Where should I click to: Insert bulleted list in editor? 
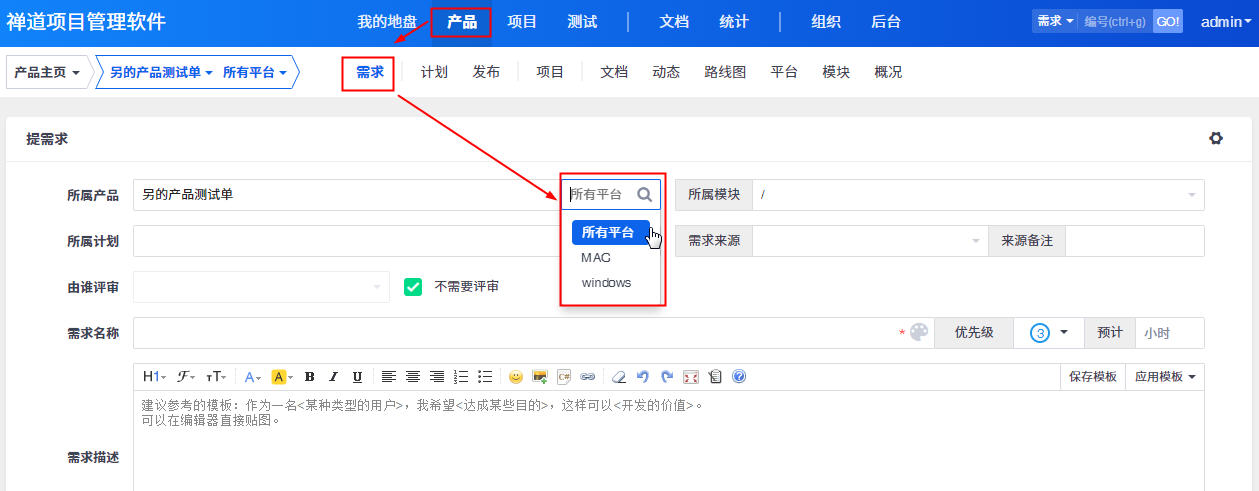(485, 377)
